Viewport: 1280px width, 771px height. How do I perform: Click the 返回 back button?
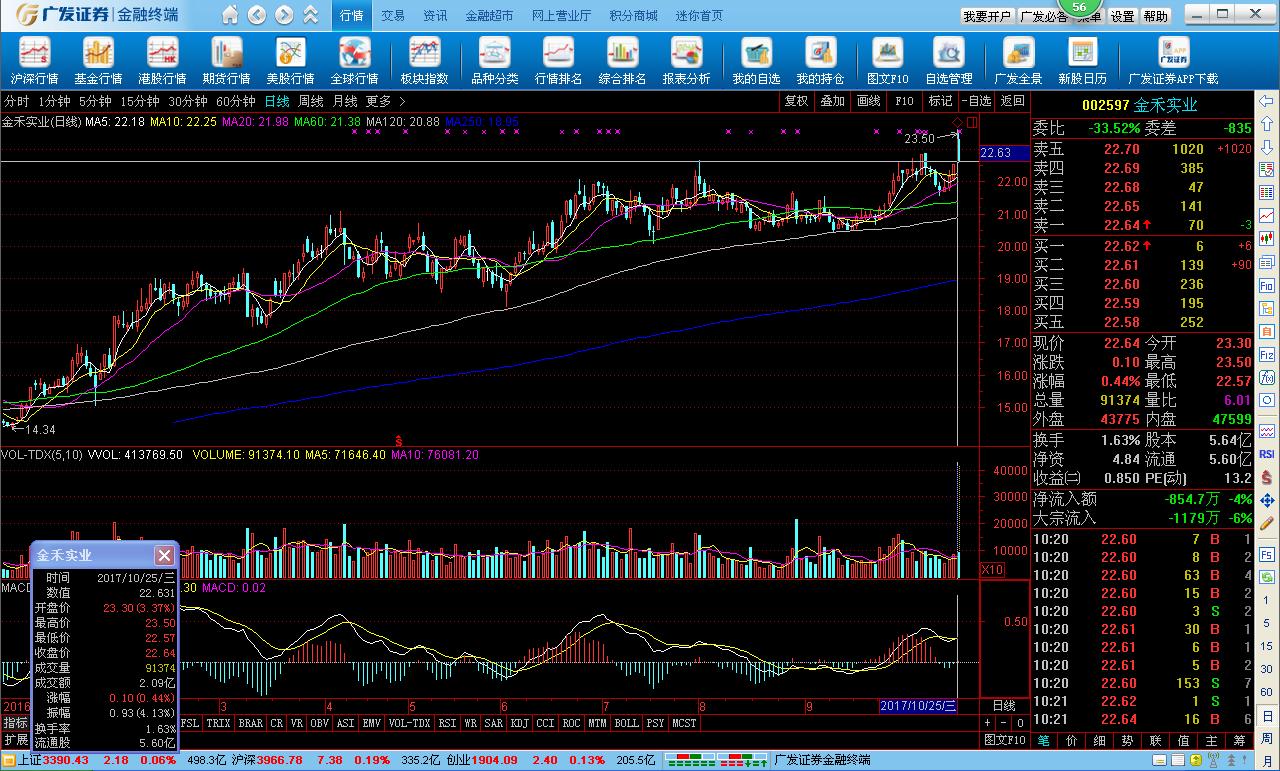coord(1012,101)
